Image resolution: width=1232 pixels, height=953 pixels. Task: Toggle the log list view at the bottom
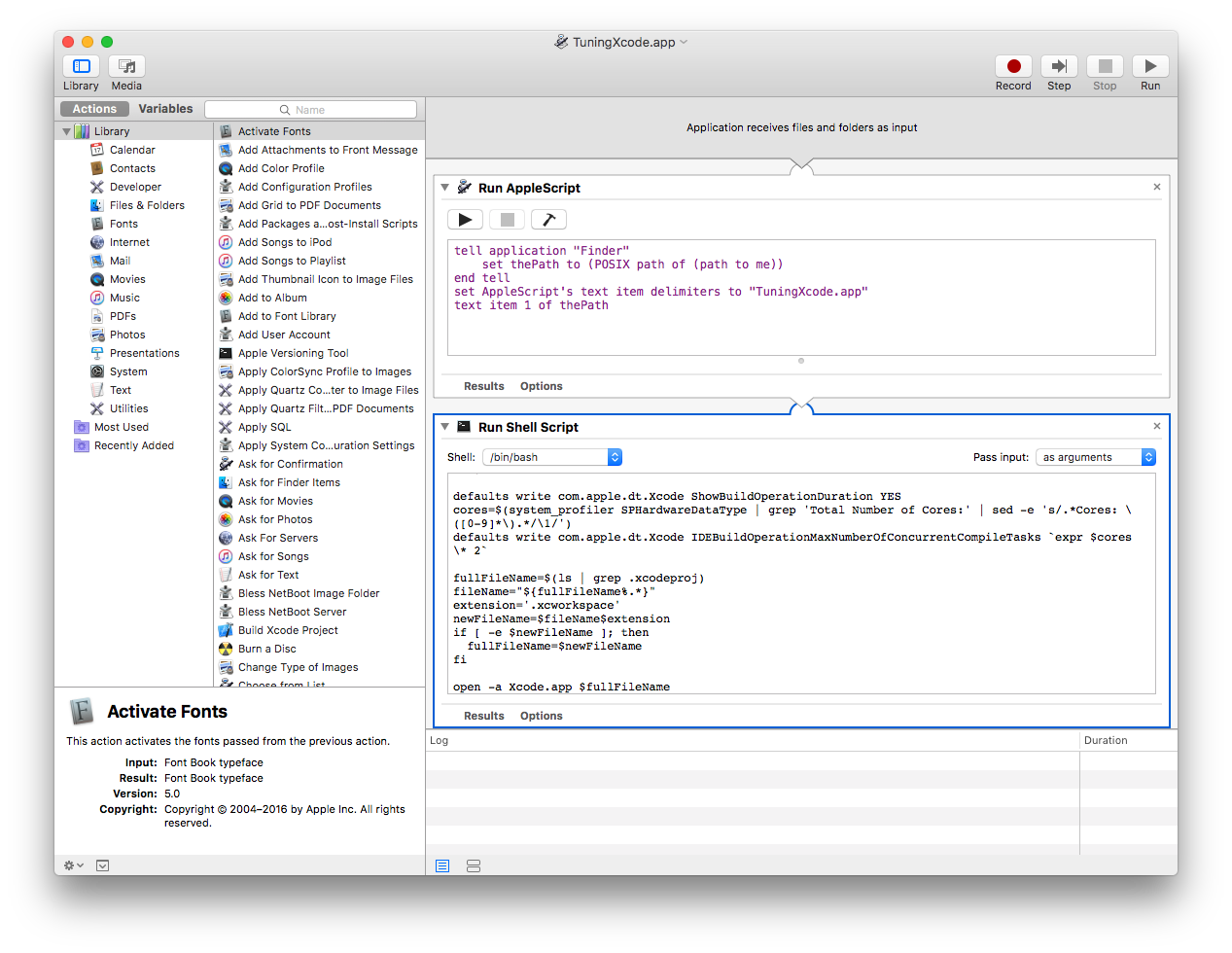pyautogui.click(x=442, y=865)
